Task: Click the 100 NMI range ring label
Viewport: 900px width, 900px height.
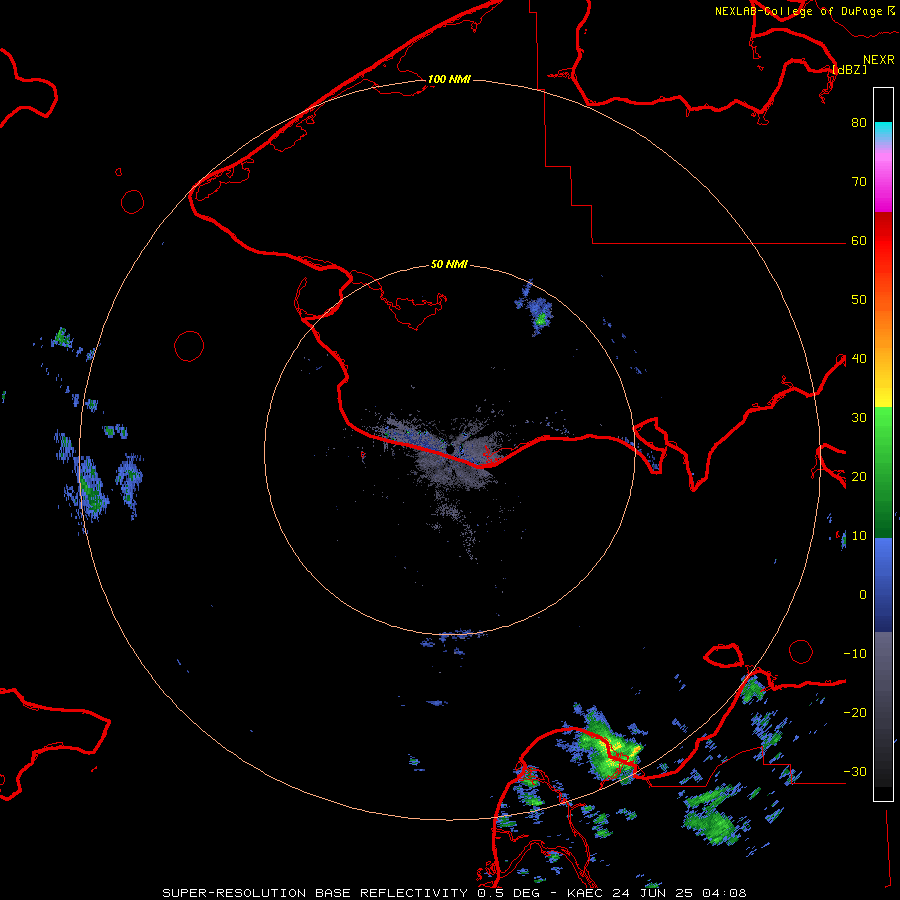Action: [x=449, y=79]
